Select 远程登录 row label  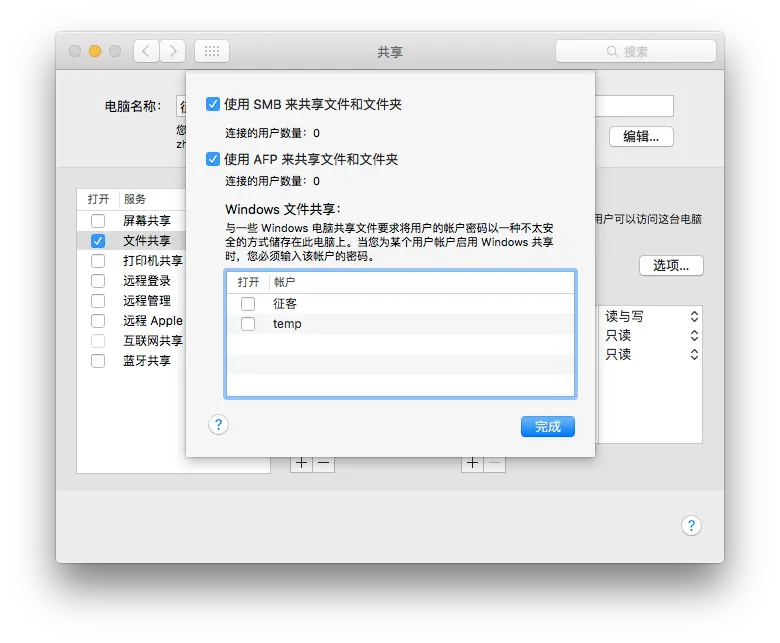147,280
